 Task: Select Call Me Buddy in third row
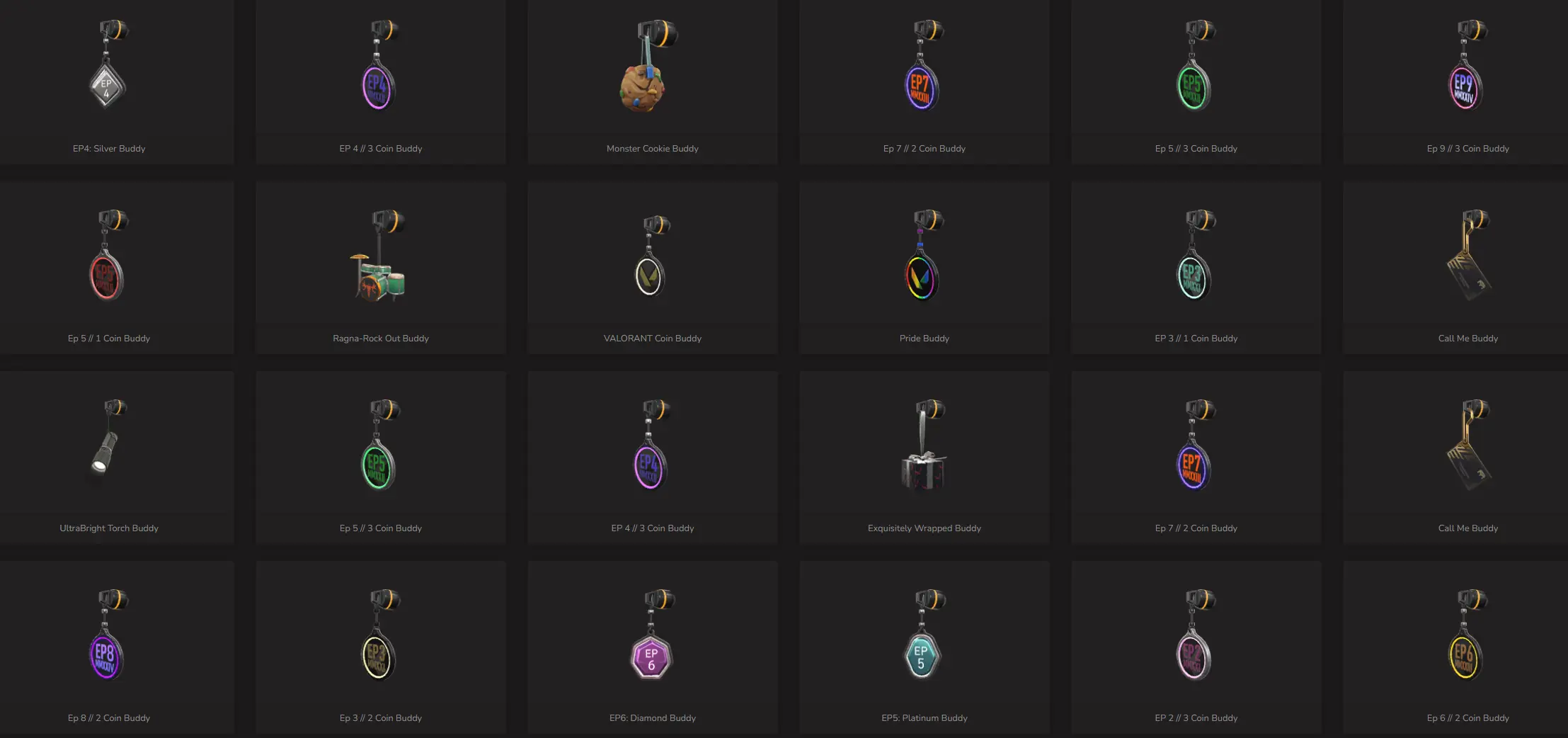tap(1468, 458)
